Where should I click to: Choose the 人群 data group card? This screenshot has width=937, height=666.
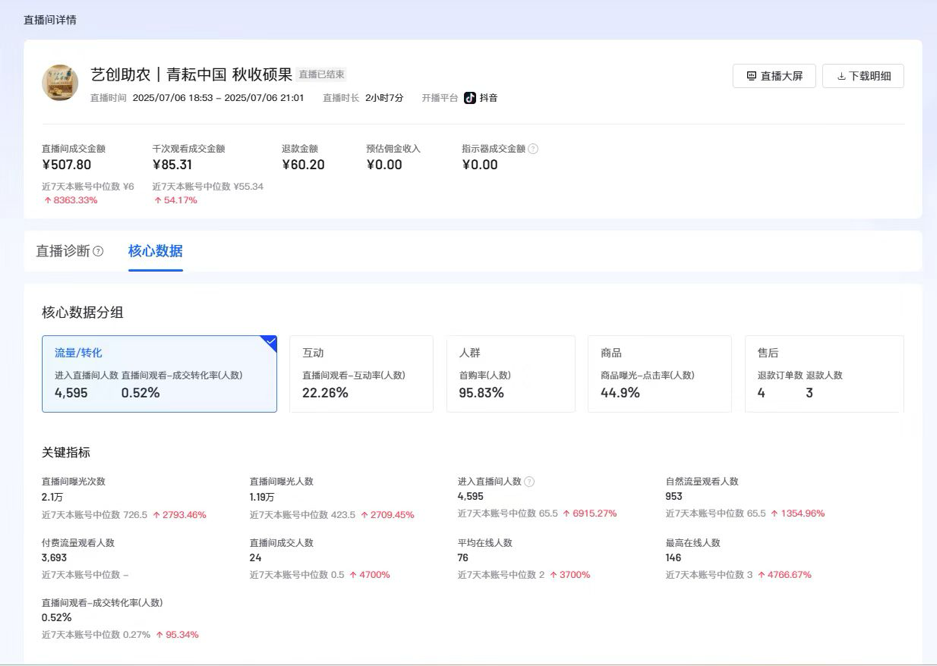[x=510, y=374]
